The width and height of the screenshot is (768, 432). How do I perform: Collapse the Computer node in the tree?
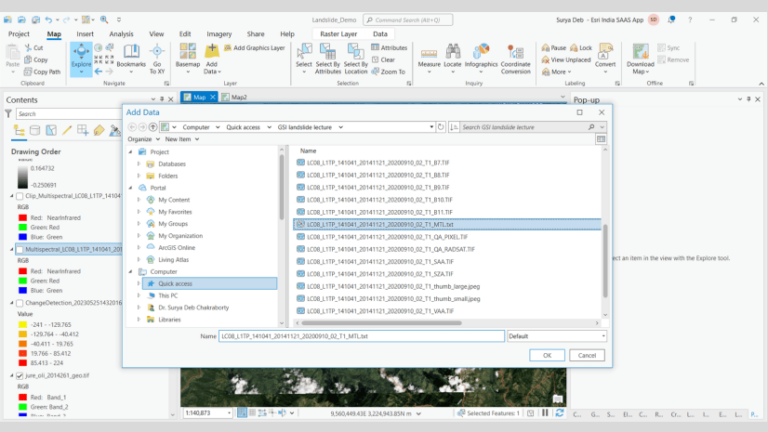(131, 271)
